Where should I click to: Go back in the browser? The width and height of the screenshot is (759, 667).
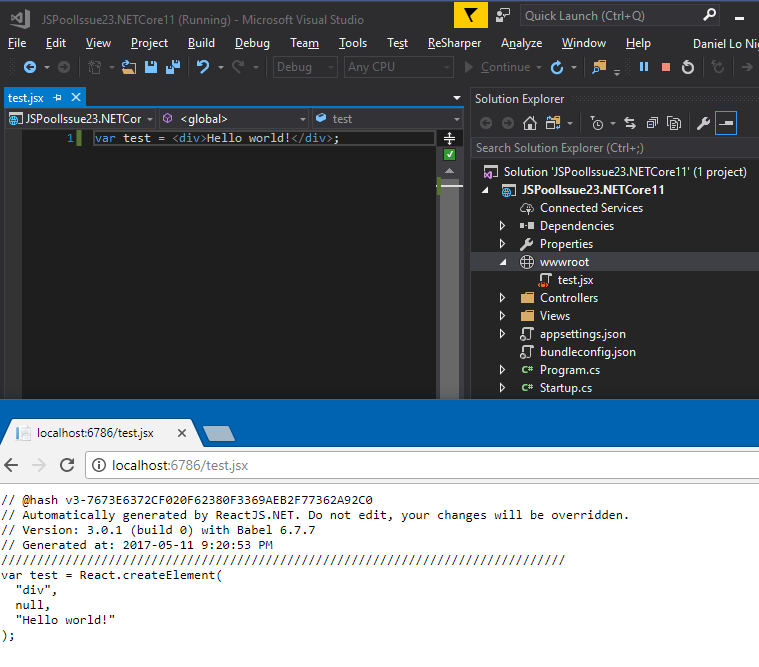[11, 465]
